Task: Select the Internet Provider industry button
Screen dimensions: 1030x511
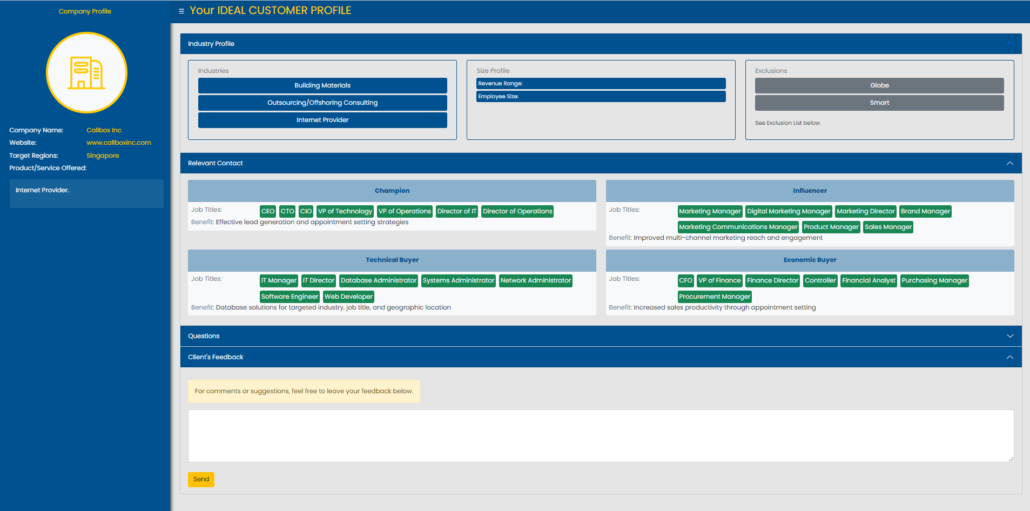Action: [323, 120]
